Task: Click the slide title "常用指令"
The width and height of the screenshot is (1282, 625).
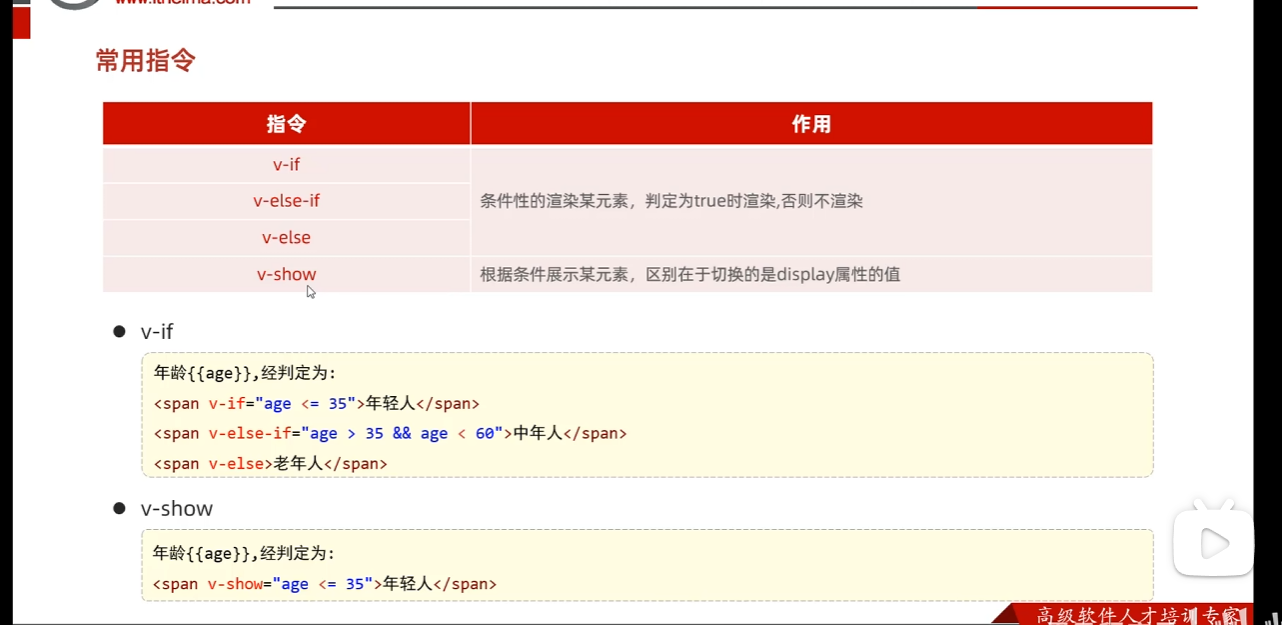Action: tap(146, 61)
